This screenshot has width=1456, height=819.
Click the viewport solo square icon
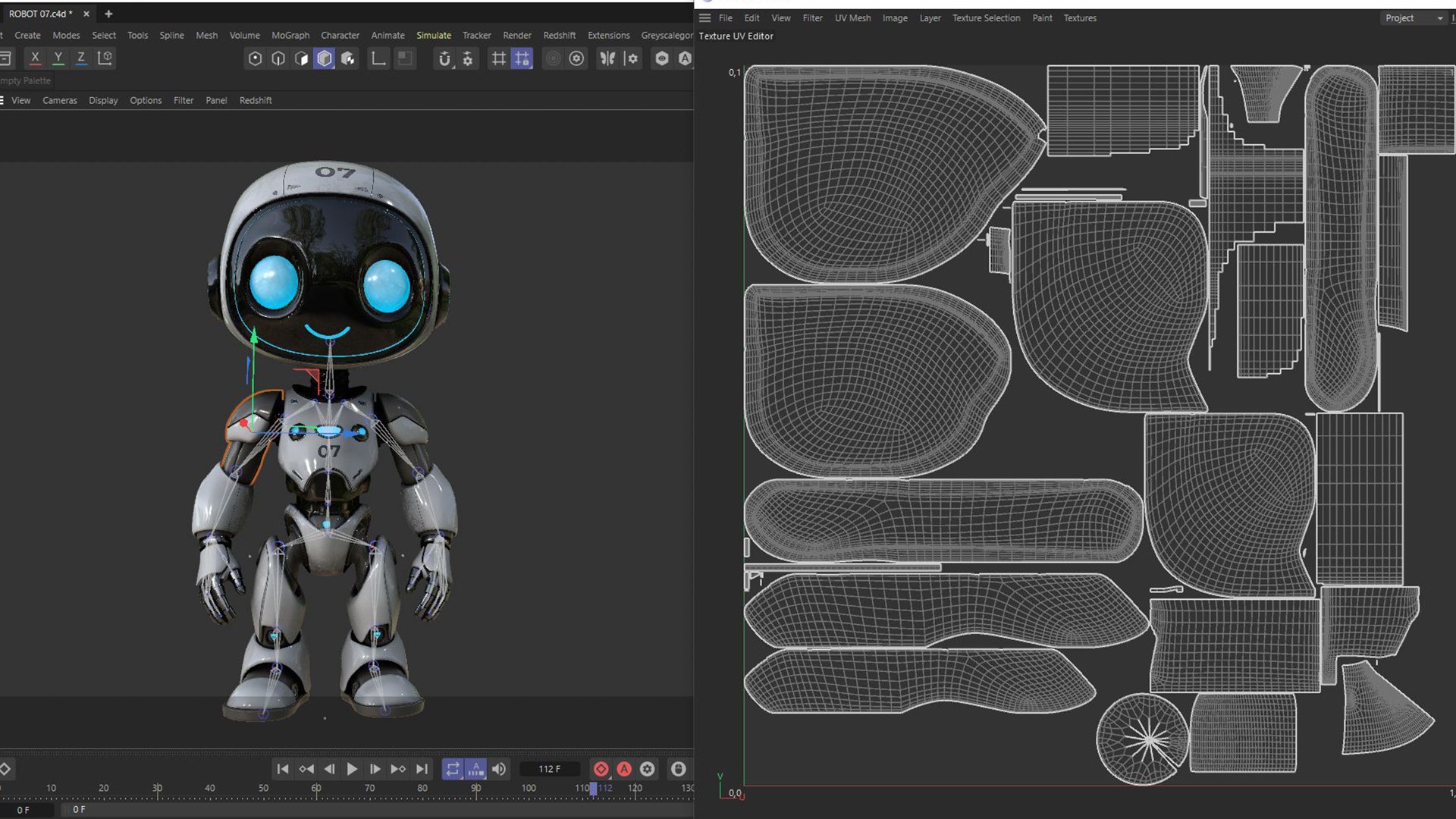click(x=405, y=58)
